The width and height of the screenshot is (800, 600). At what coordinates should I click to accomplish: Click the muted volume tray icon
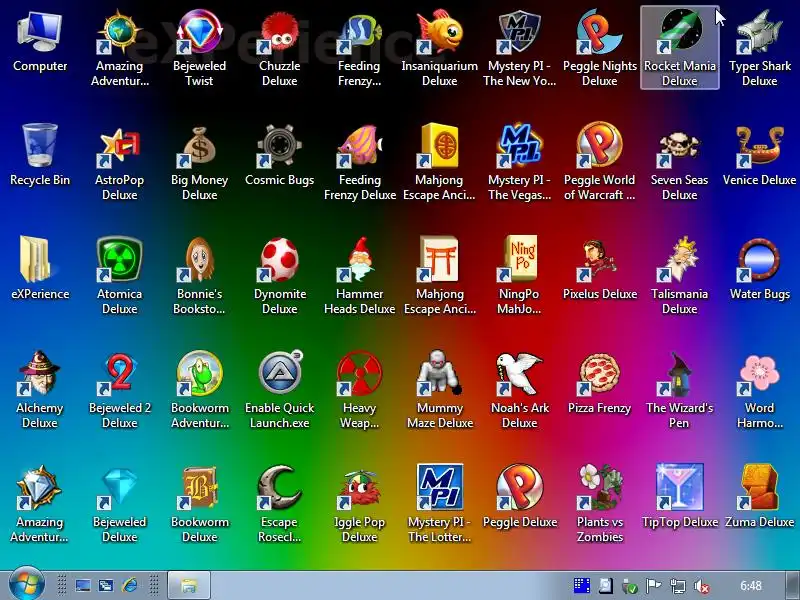tap(703, 586)
